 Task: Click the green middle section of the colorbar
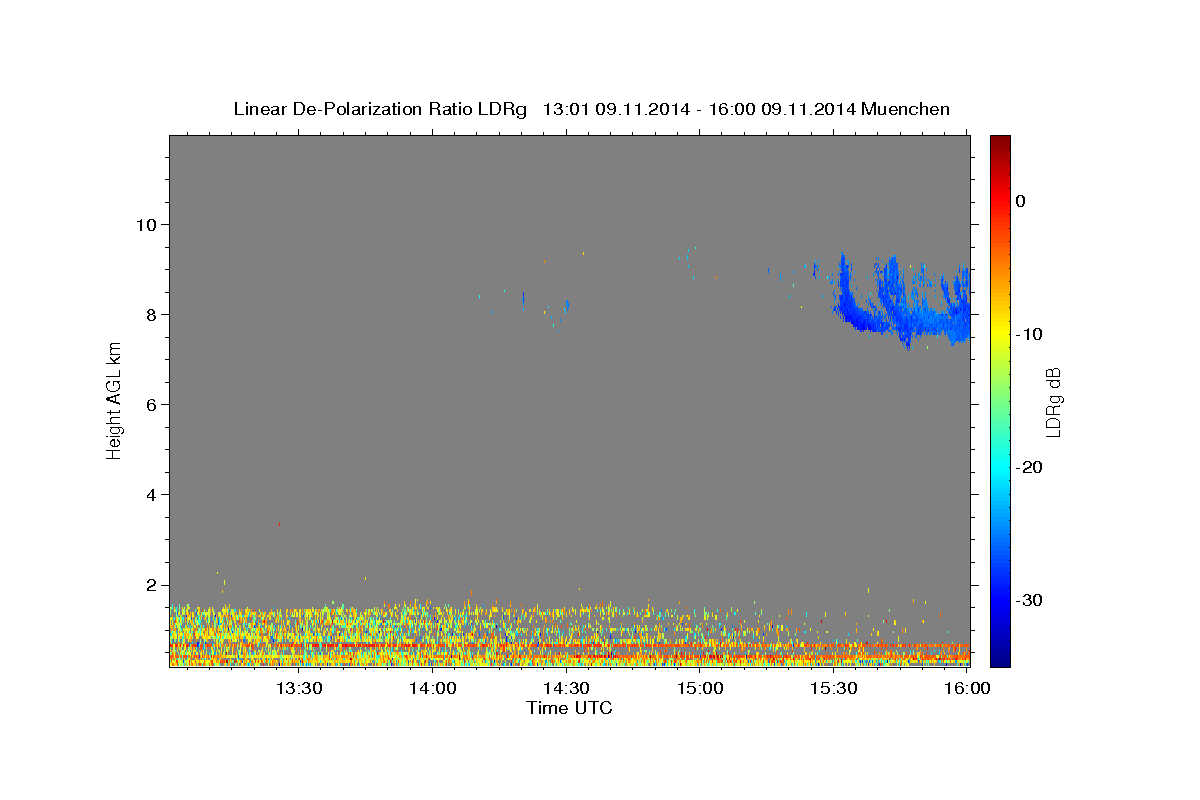coord(1000,400)
